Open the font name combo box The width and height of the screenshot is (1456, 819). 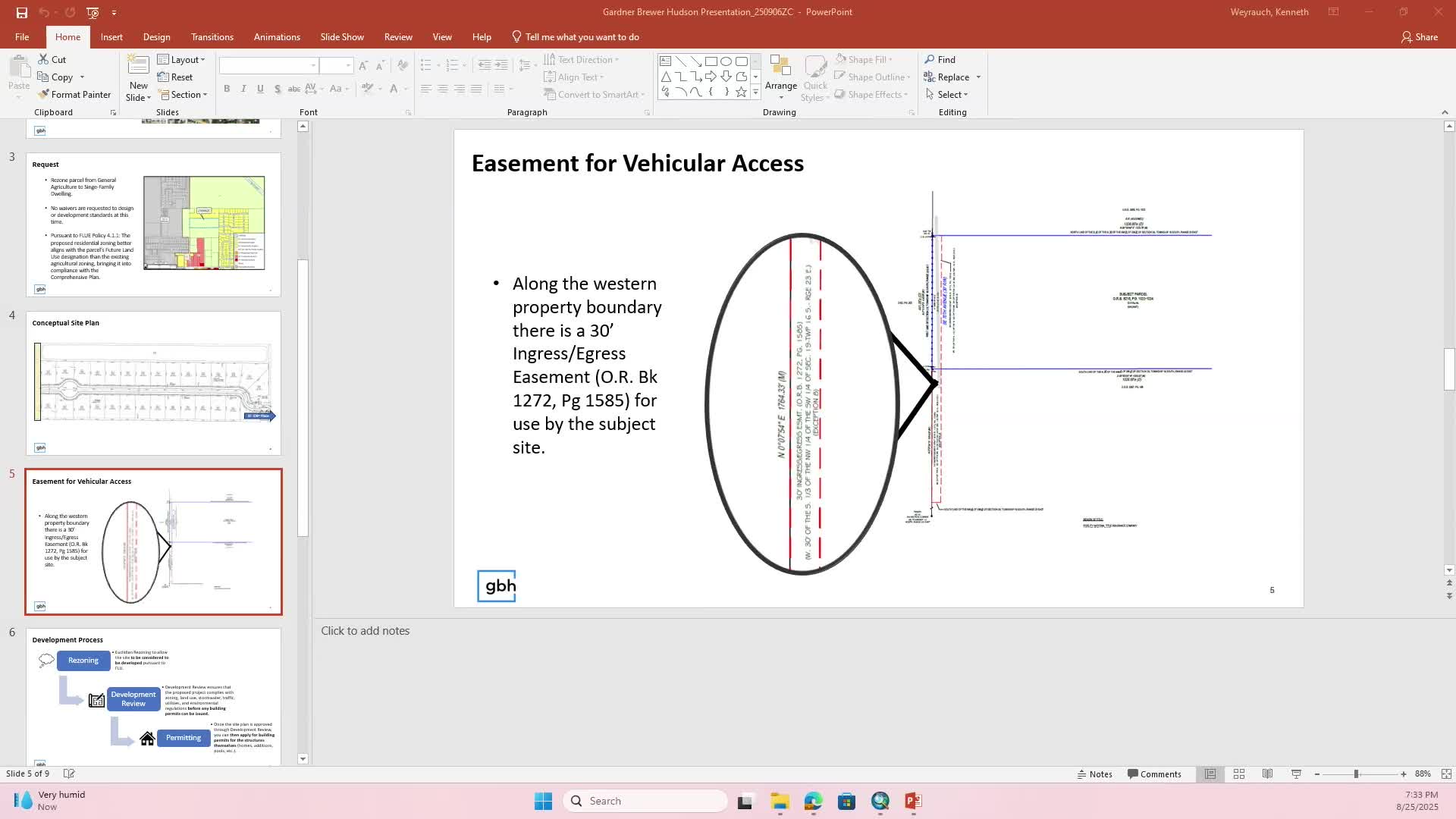[268, 66]
